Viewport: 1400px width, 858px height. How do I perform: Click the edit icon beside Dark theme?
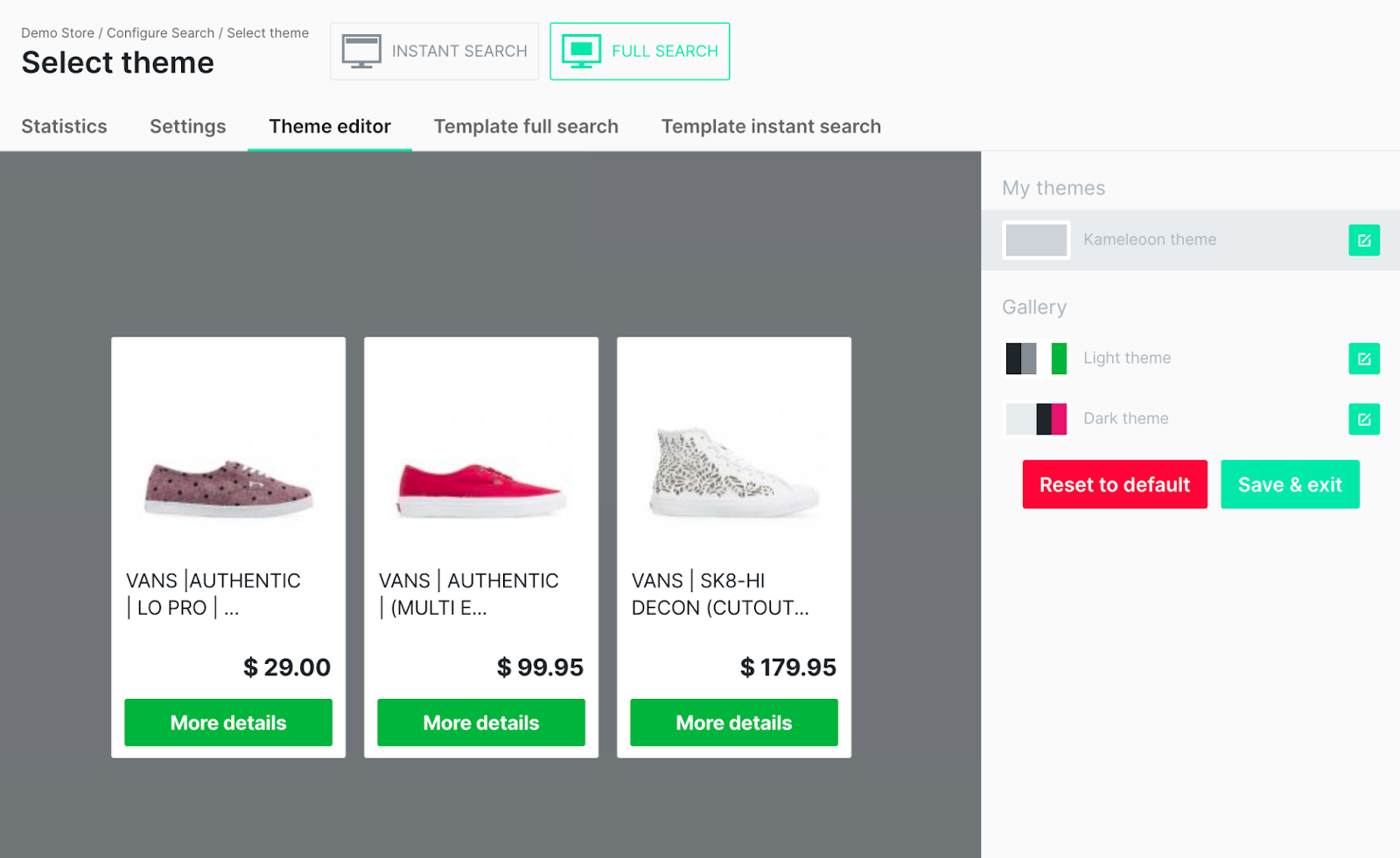(1363, 419)
